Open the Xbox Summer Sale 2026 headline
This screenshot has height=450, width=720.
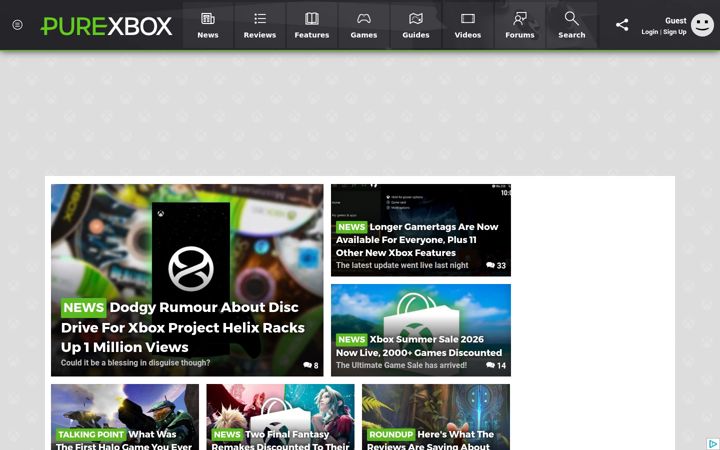point(419,346)
